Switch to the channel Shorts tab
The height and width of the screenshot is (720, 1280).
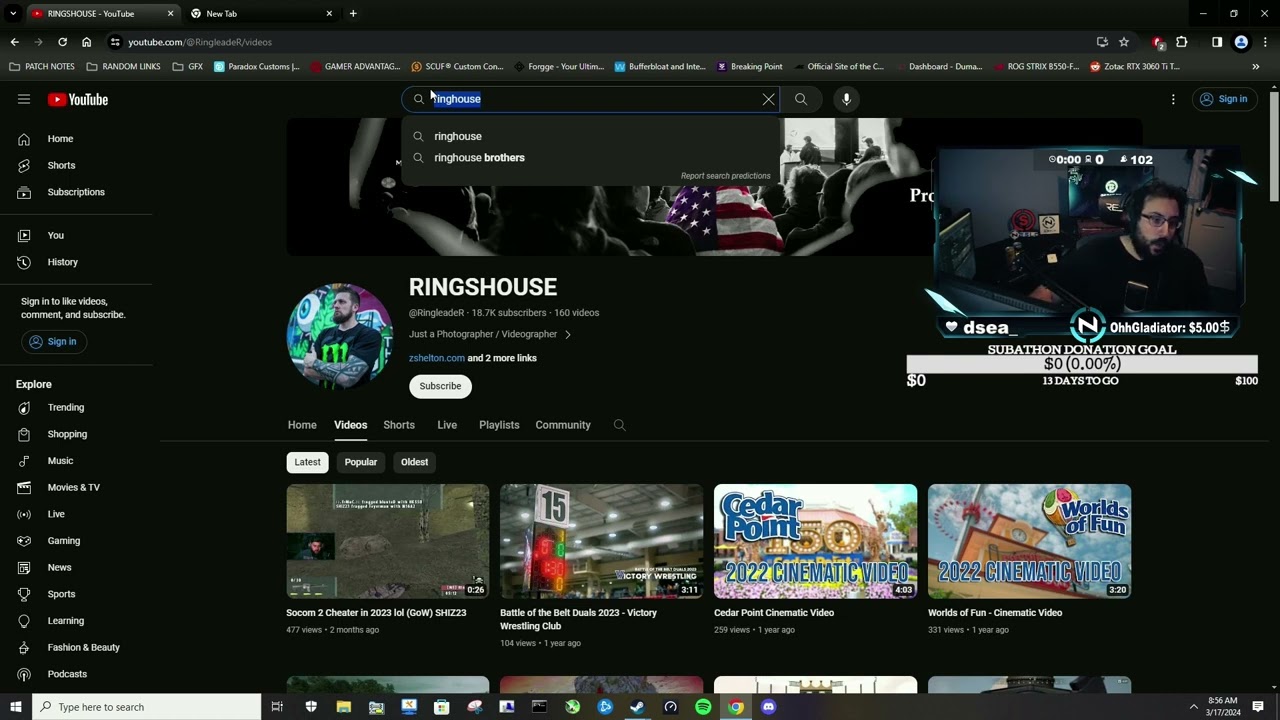click(399, 425)
